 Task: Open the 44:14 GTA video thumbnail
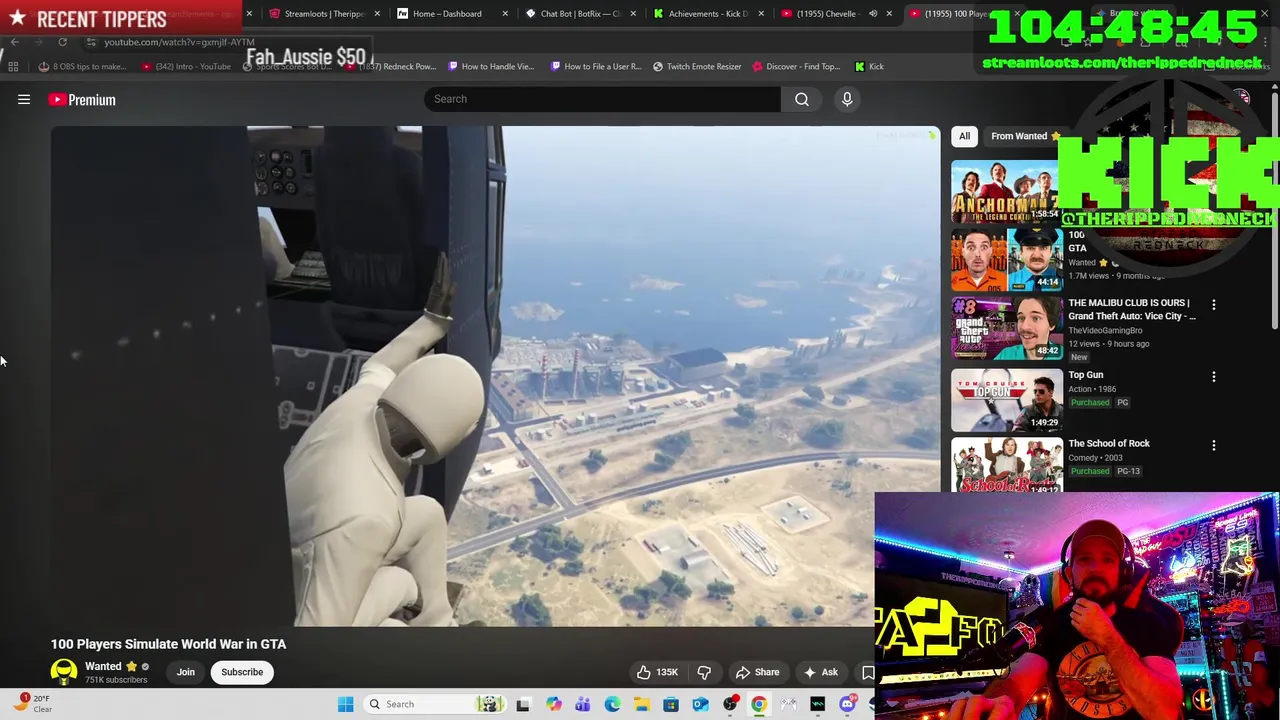pos(1006,260)
